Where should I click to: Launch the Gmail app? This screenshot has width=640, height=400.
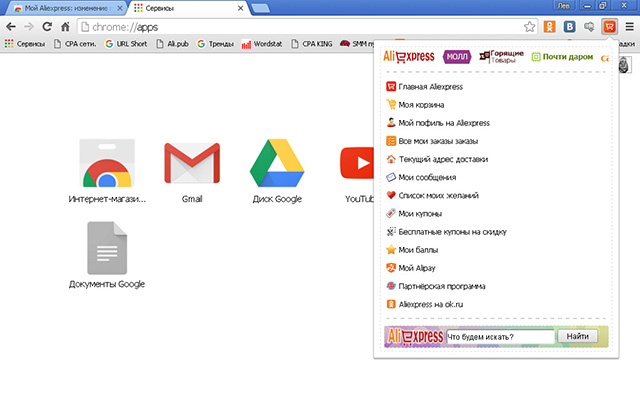(192, 172)
